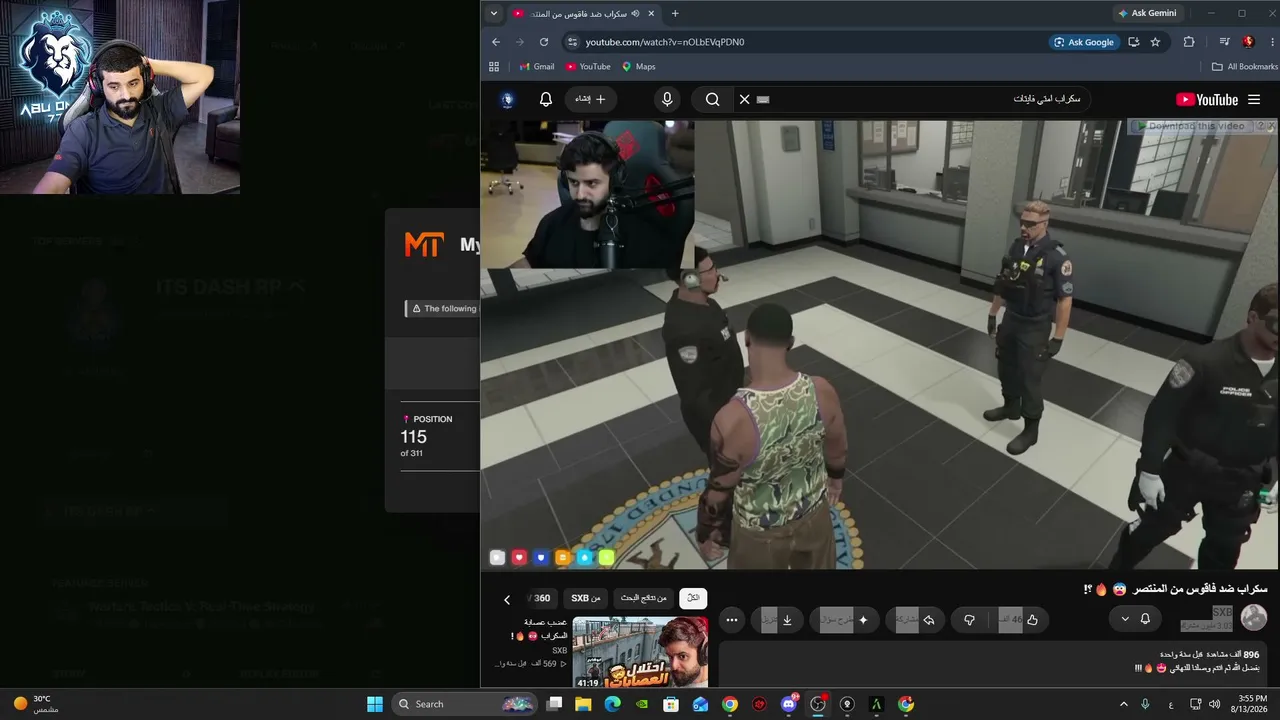Open File Explorer from taskbar

coord(584,704)
